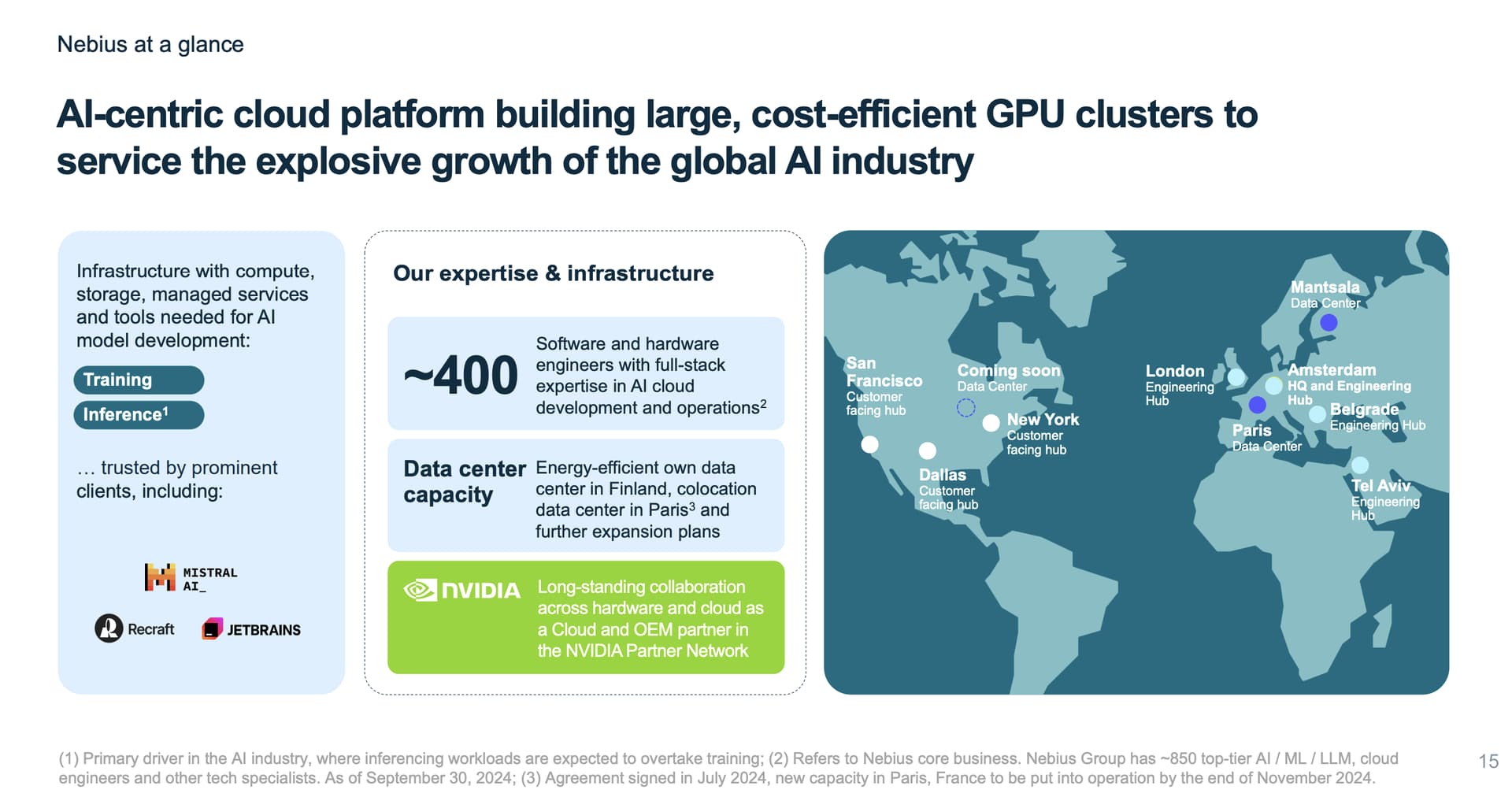Select the Mantsala data center dot
1512x808 pixels.
[x=1329, y=322]
